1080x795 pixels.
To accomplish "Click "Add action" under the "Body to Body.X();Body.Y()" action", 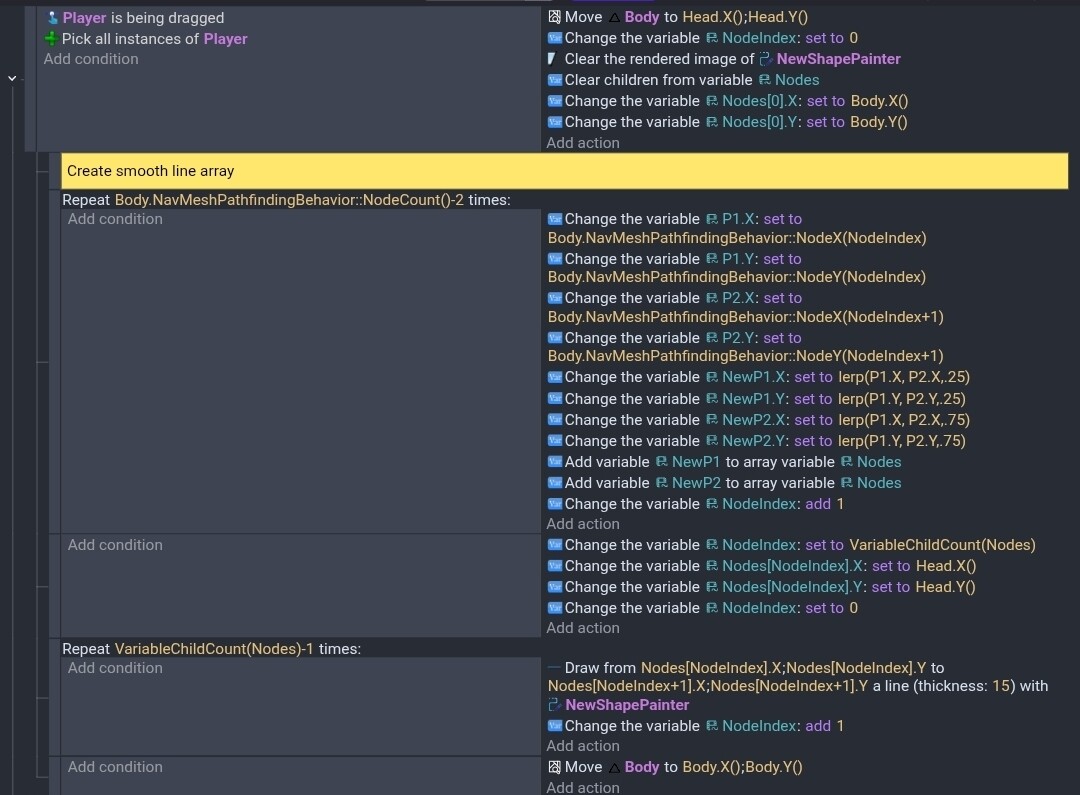I will [x=583, y=787].
